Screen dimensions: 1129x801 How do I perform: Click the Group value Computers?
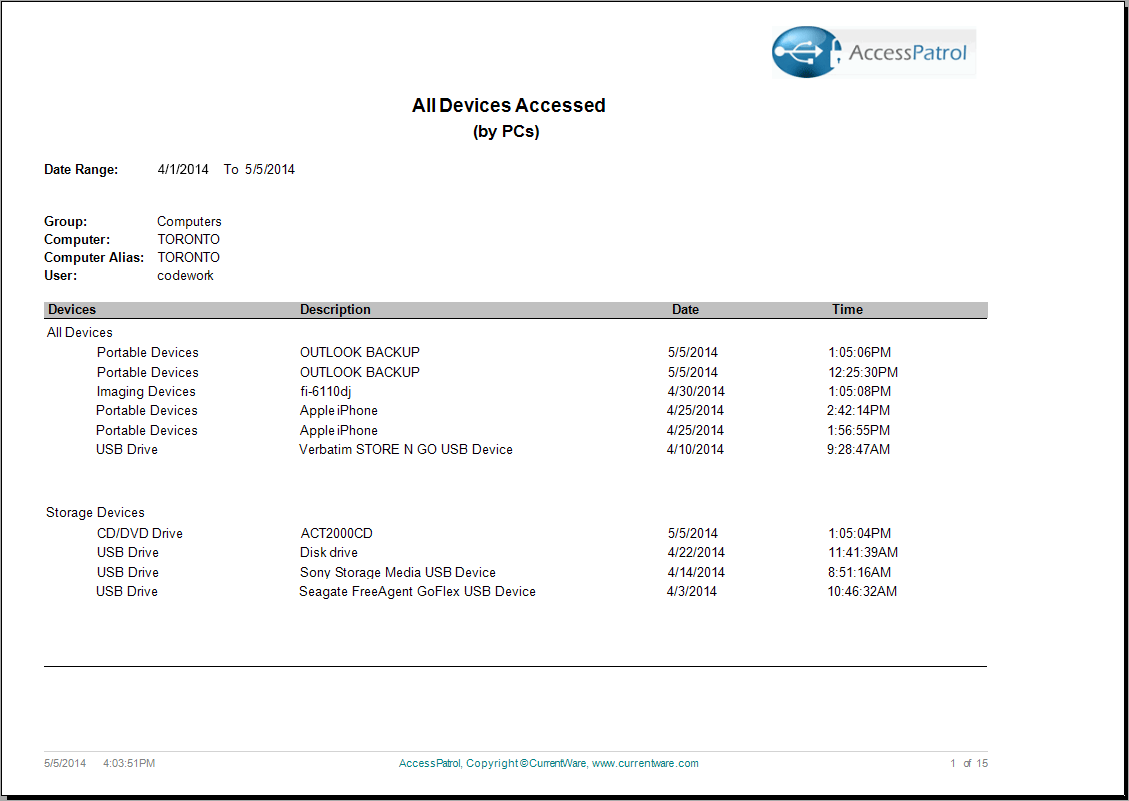pos(189,221)
